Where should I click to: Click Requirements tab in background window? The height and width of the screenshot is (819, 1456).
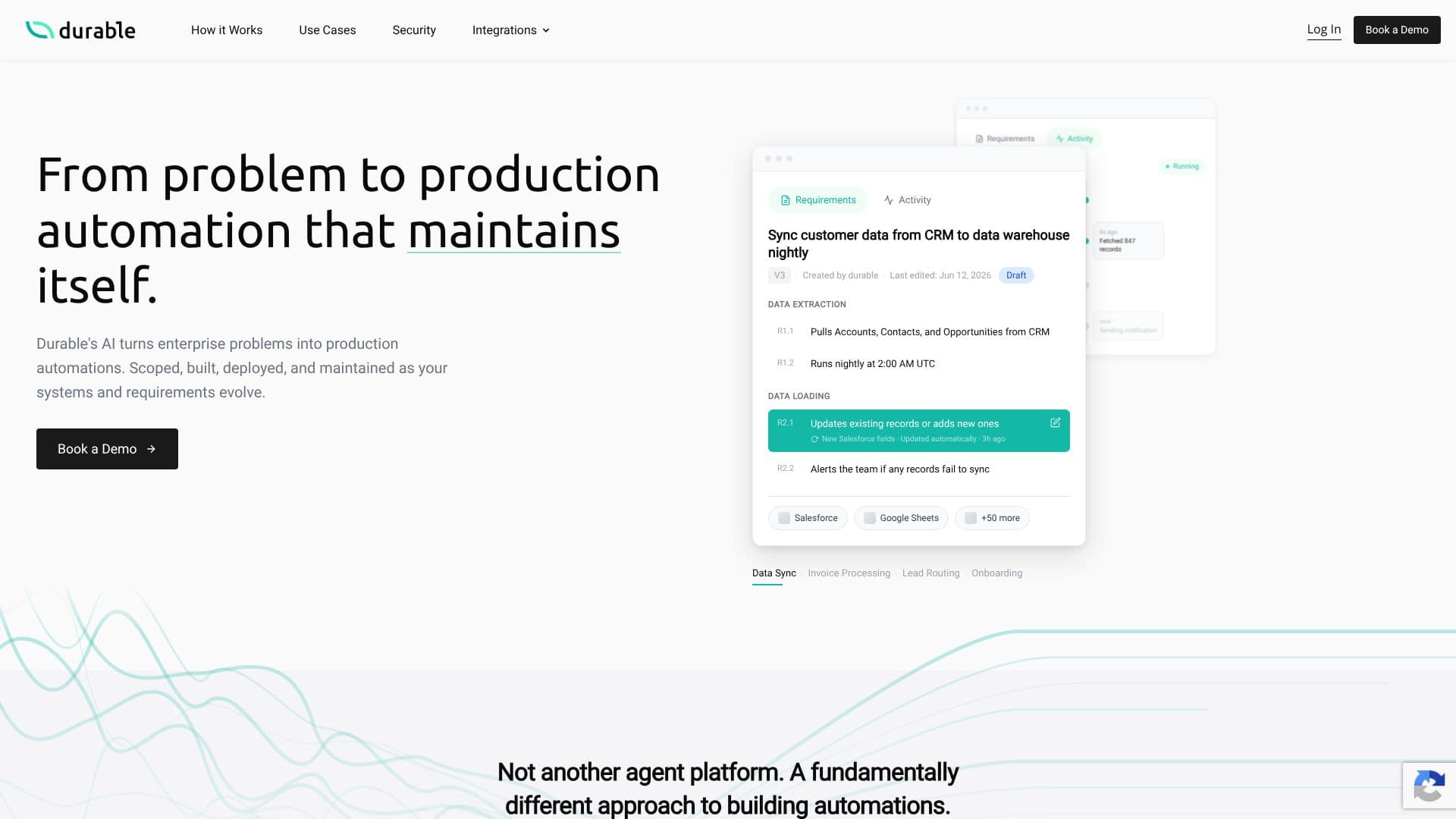click(1005, 139)
